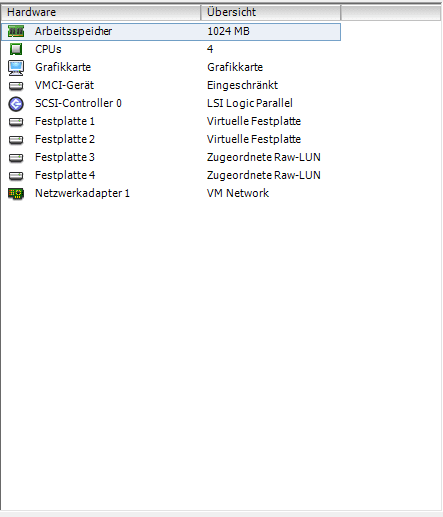
Task: Click the Grafikkarte overview value
Action: tap(235, 67)
